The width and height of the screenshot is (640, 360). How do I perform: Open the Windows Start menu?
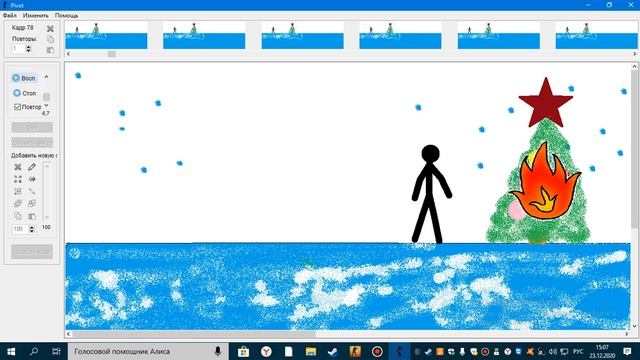pos(11,351)
